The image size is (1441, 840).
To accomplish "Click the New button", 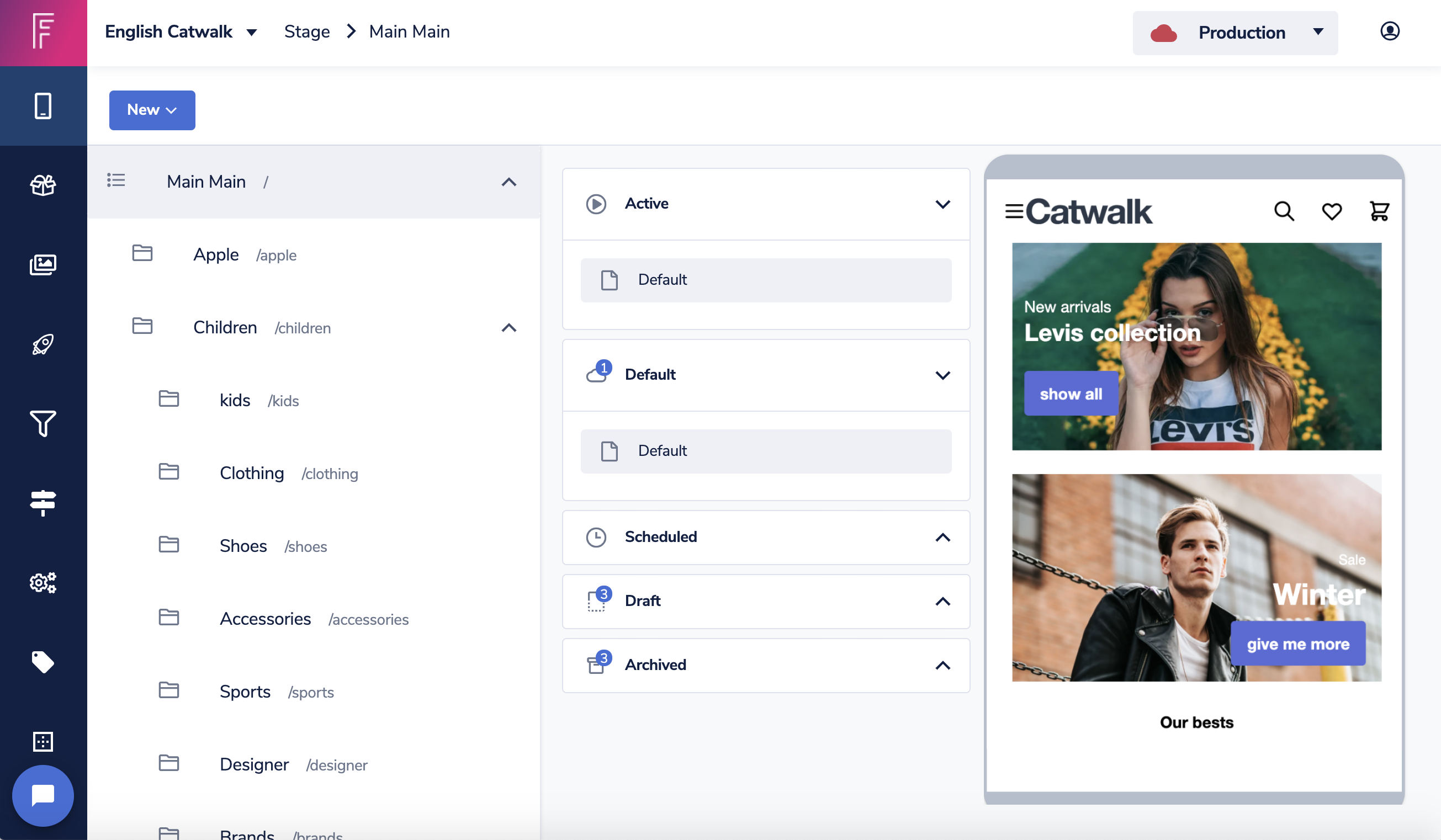I will click(152, 110).
